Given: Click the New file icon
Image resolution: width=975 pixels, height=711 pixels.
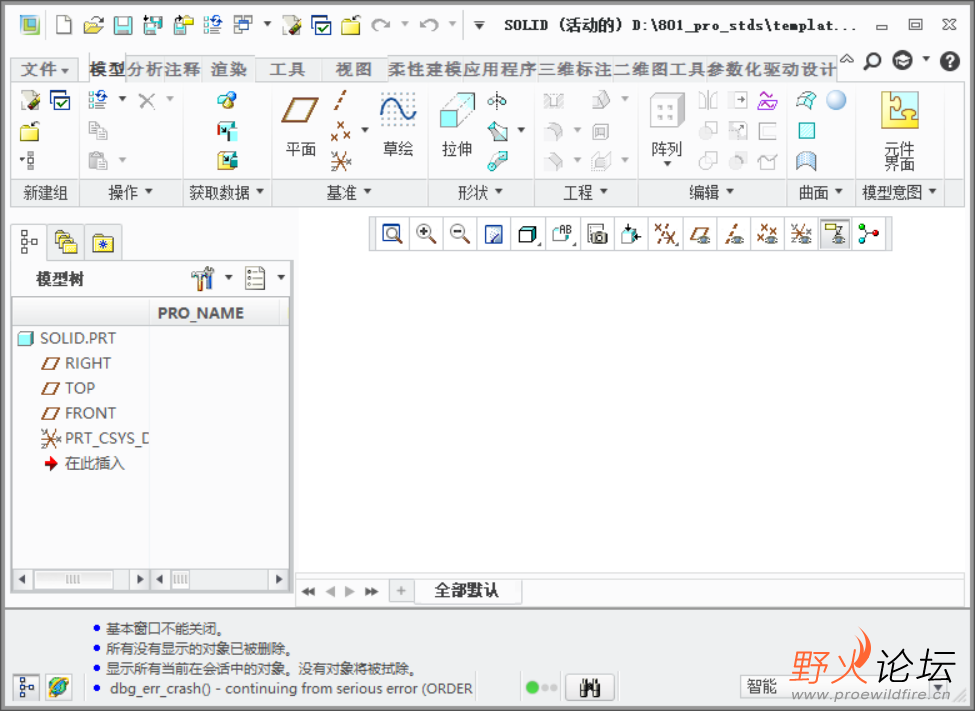Looking at the screenshot, I should pyautogui.click(x=63, y=25).
